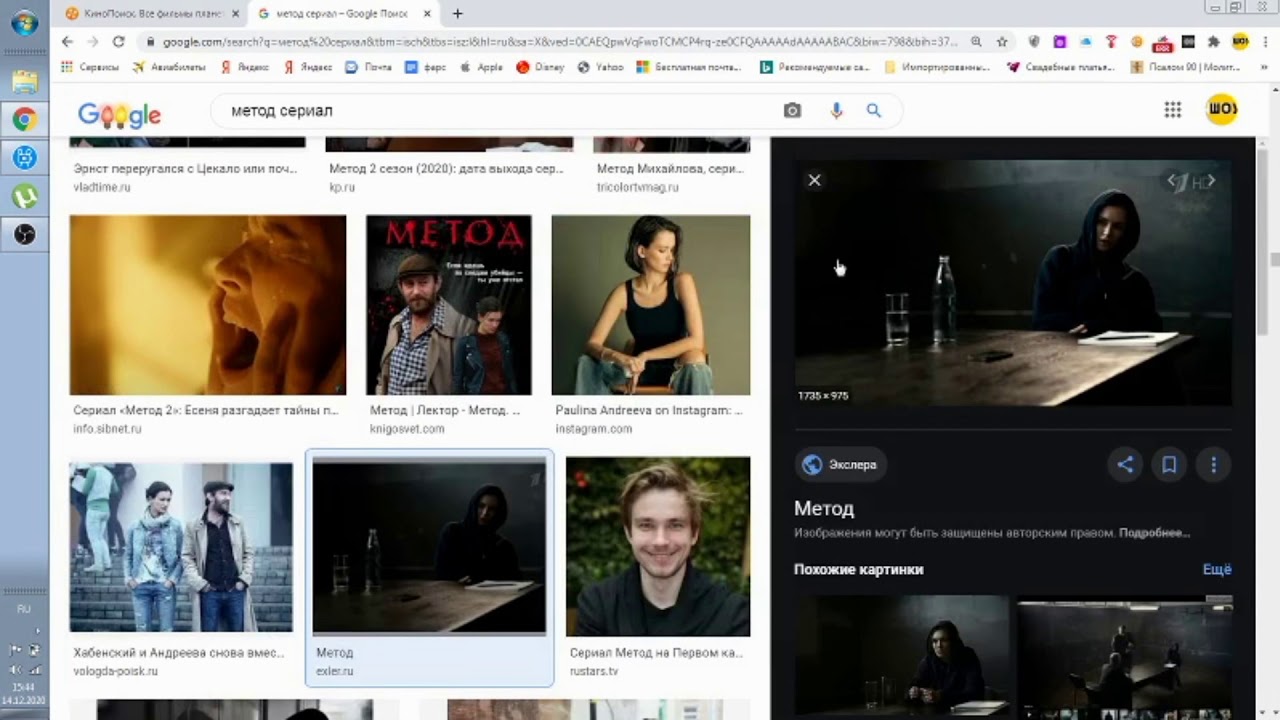Open the Apple bookmark
Screen dimensions: 1280x720
coord(481,67)
